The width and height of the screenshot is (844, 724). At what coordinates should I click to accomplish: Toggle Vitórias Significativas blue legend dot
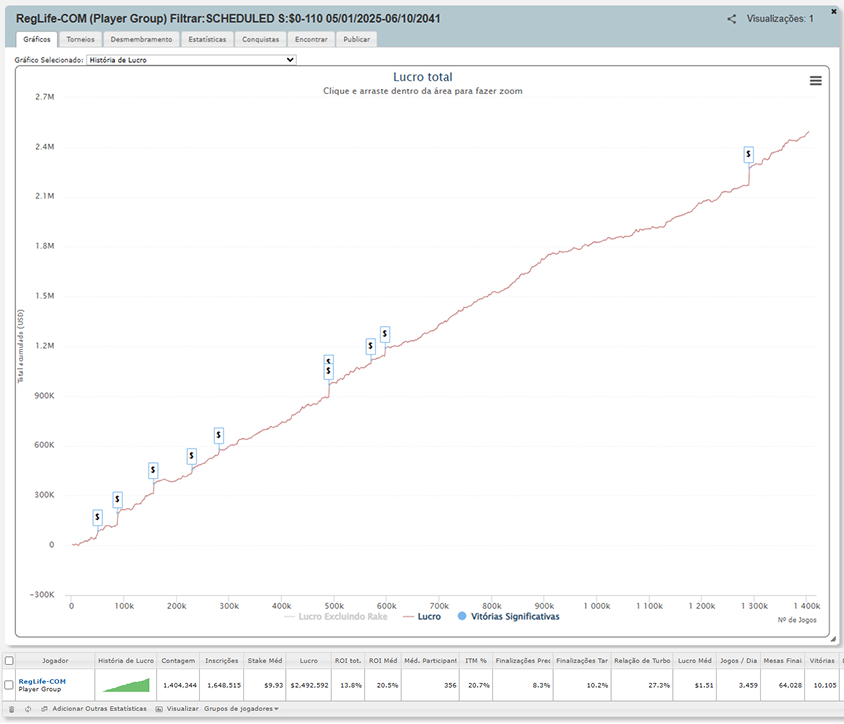pos(462,616)
